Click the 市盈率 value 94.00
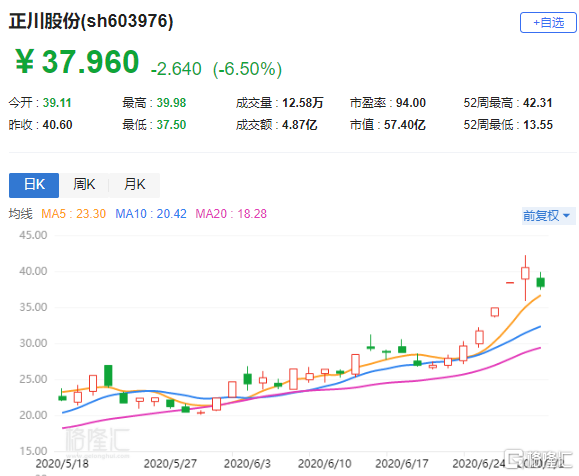The height and width of the screenshot is (476, 579). (411, 103)
